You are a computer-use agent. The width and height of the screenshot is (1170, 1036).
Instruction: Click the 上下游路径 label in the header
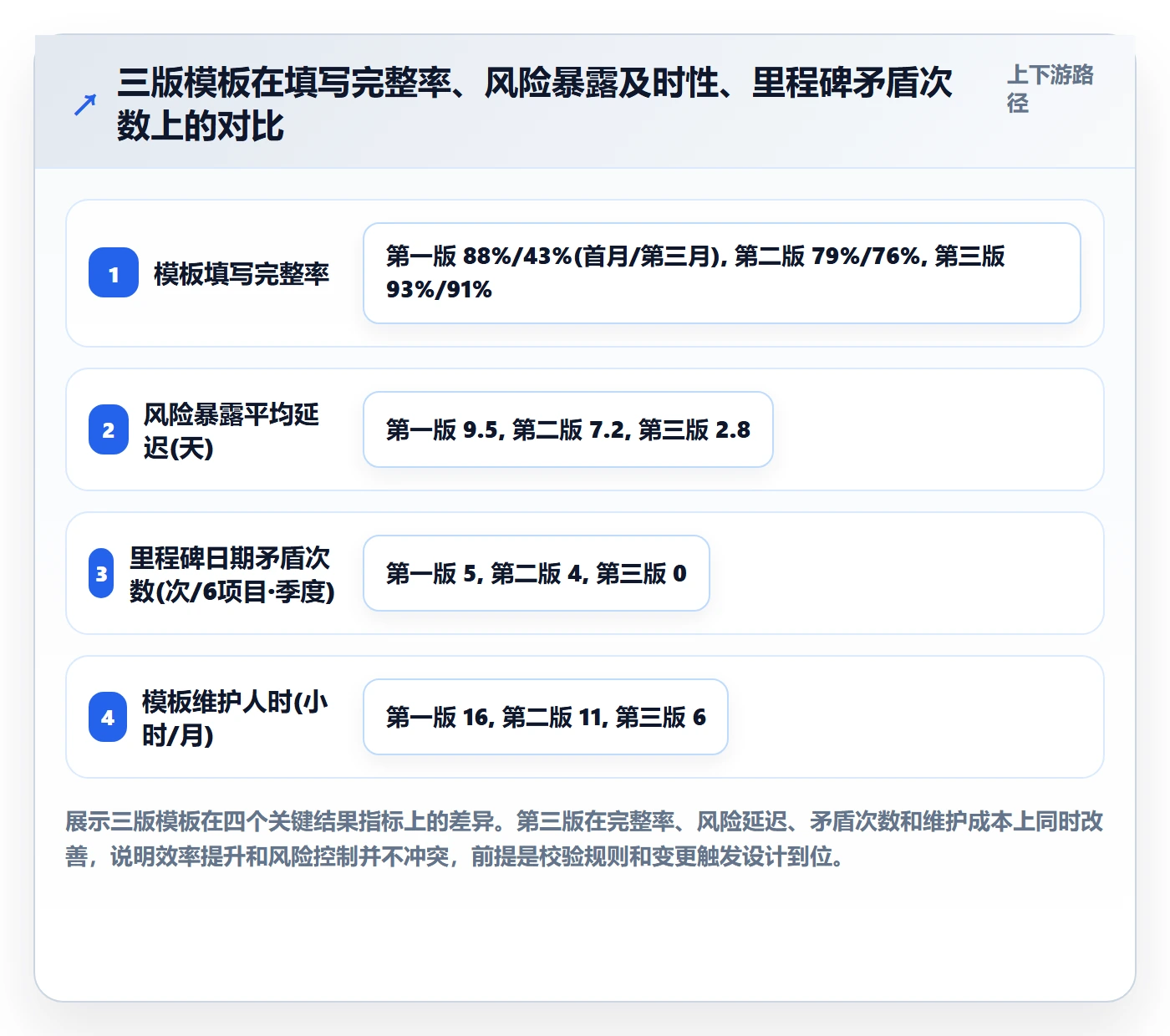[x=1050, y=89]
